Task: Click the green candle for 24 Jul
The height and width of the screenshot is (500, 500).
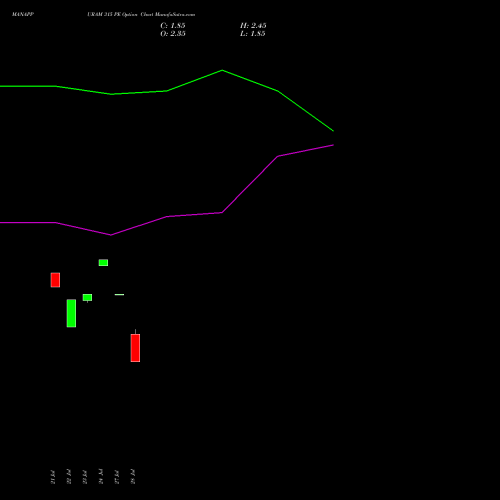Action: tap(103, 263)
